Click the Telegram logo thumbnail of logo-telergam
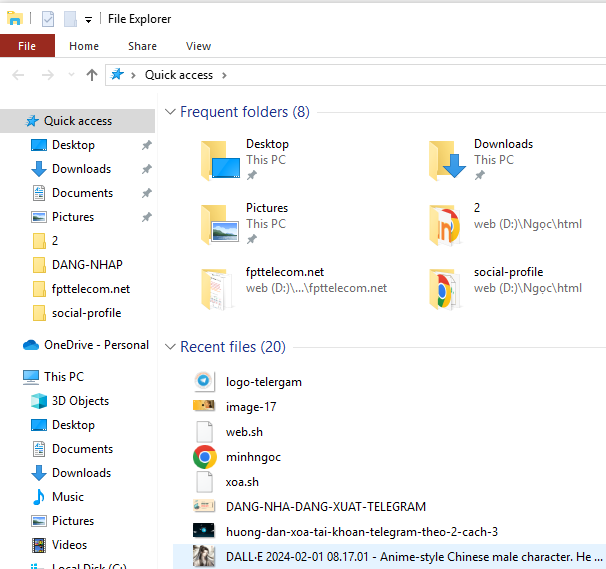Screen dimensions: 606x569 point(204,381)
